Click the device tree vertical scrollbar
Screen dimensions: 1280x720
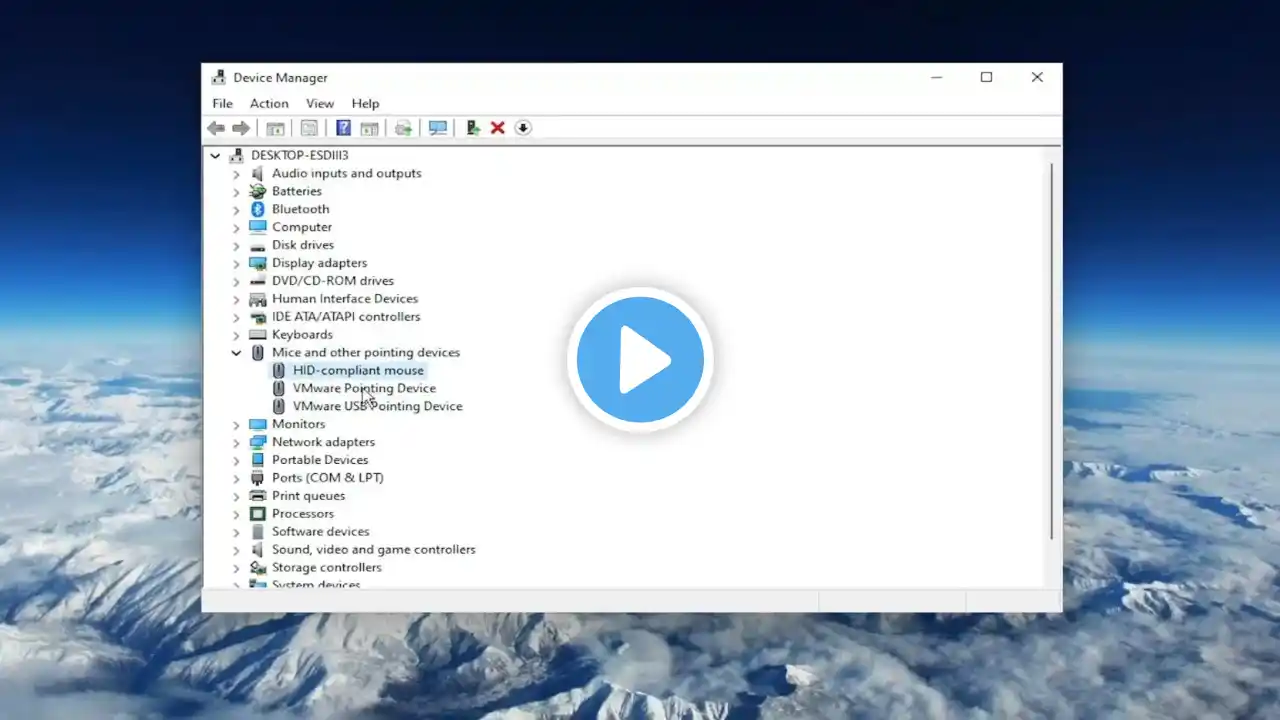pyautogui.click(x=1051, y=350)
